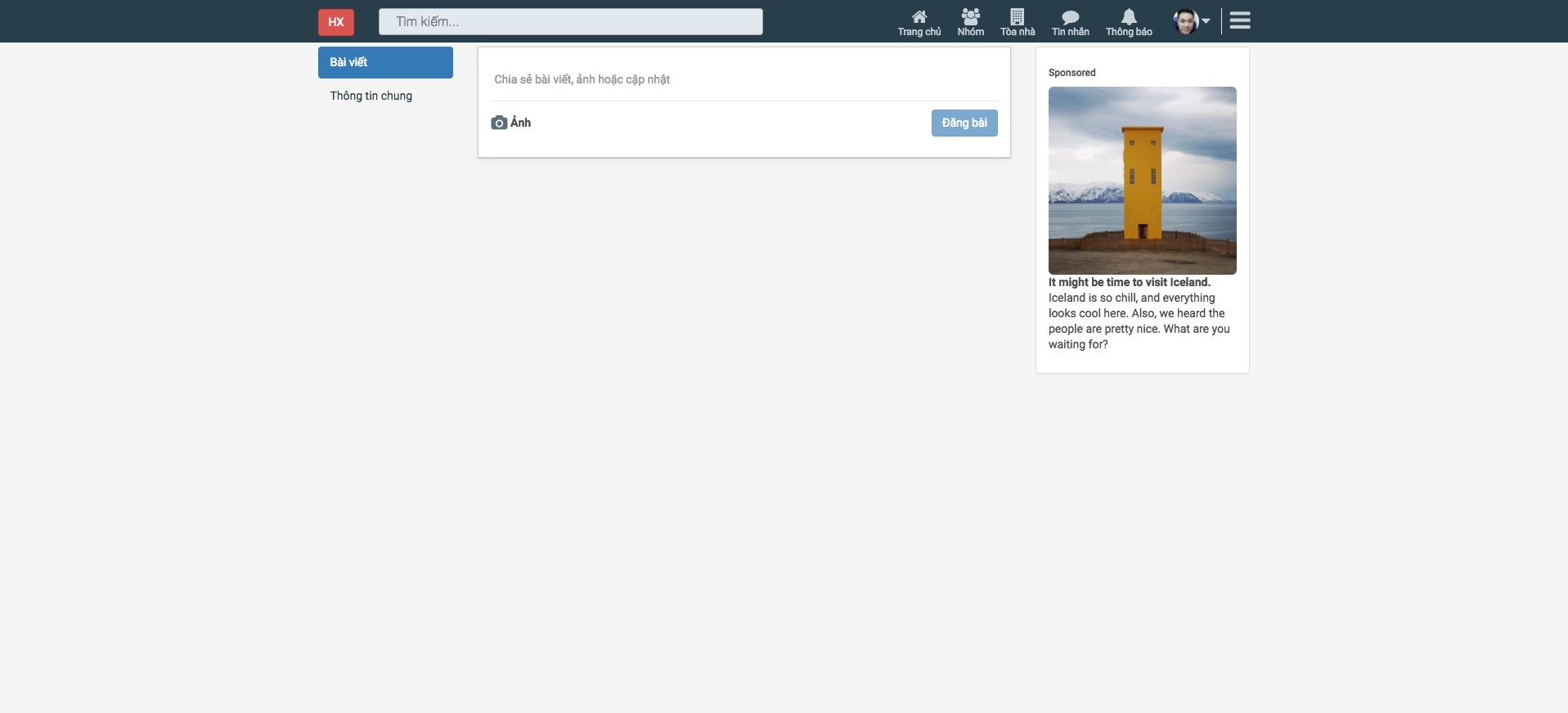The height and width of the screenshot is (713, 1568).
Task: Click the Iceland ad description text
Action: pos(1139,321)
